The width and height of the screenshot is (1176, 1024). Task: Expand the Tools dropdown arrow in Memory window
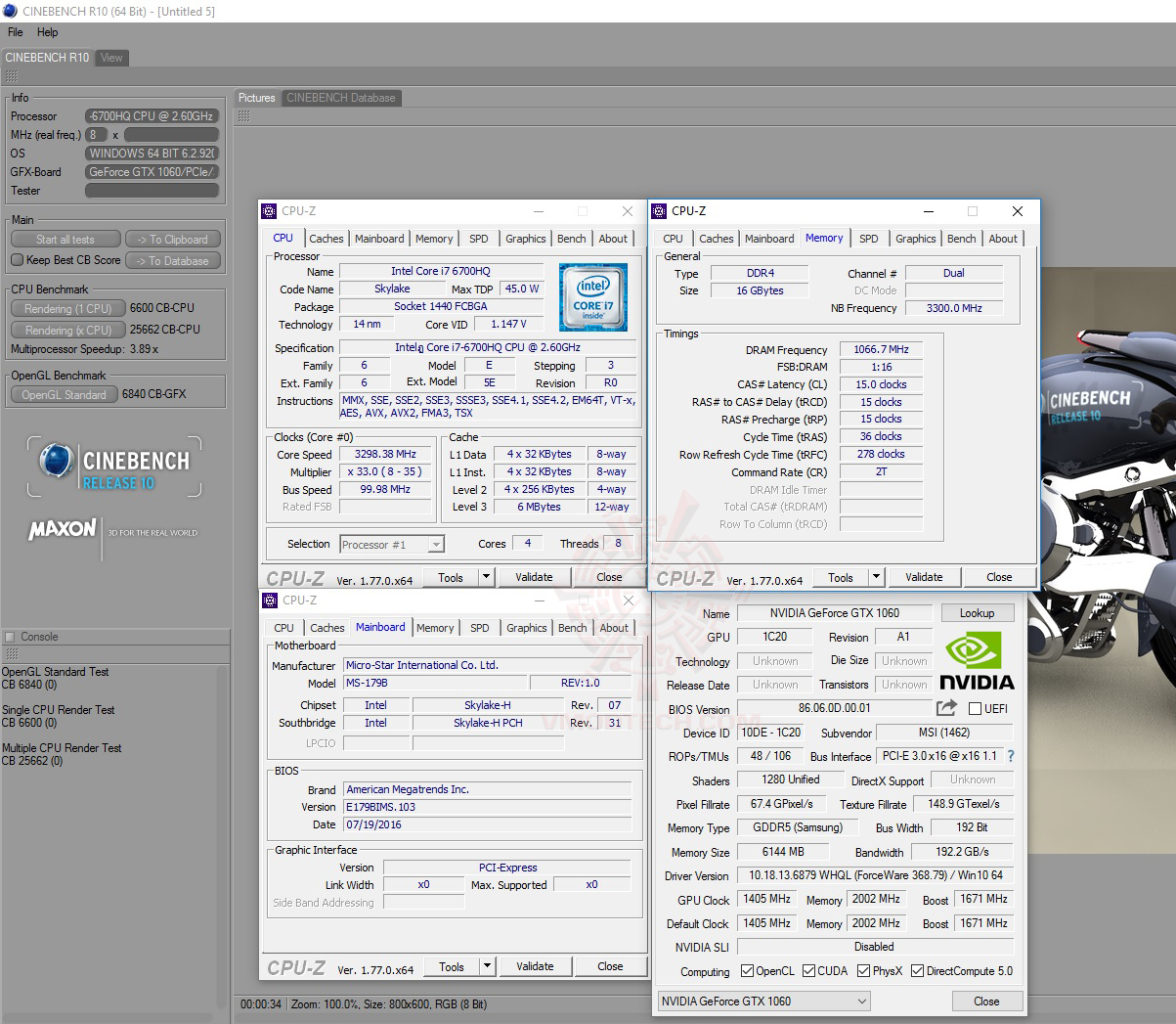[876, 577]
